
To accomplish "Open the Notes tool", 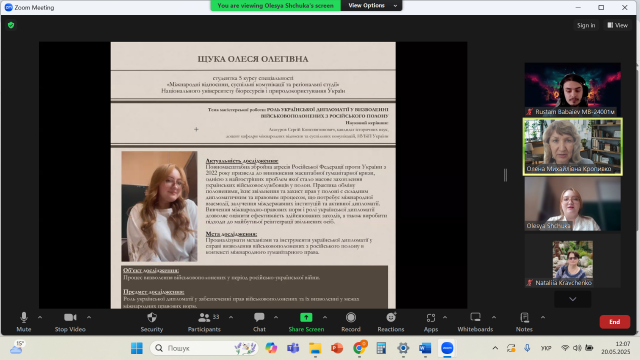I will (524, 322).
